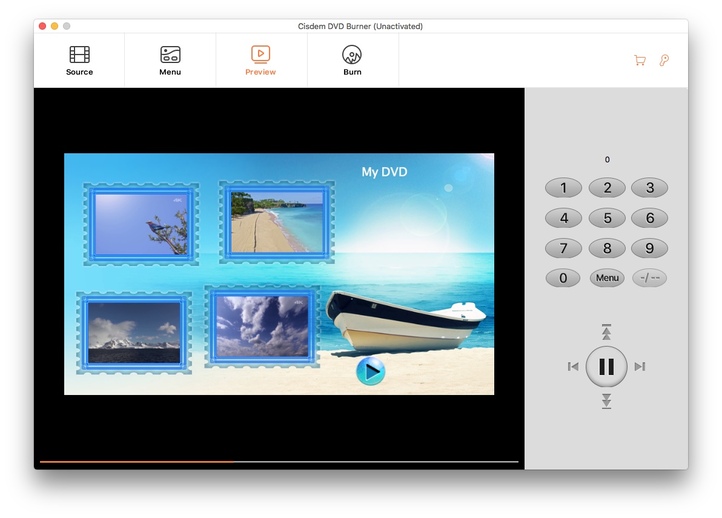Screen dimensions: 722x518
Task: Select the beach video thumbnail
Action: point(277,222)
